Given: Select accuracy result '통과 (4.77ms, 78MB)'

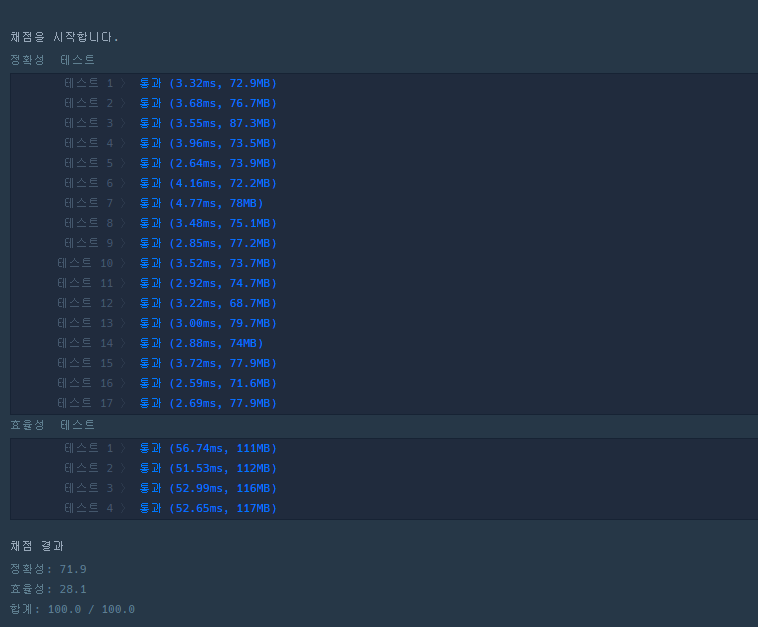Looking at the screenshot, I should click(201, 203).
